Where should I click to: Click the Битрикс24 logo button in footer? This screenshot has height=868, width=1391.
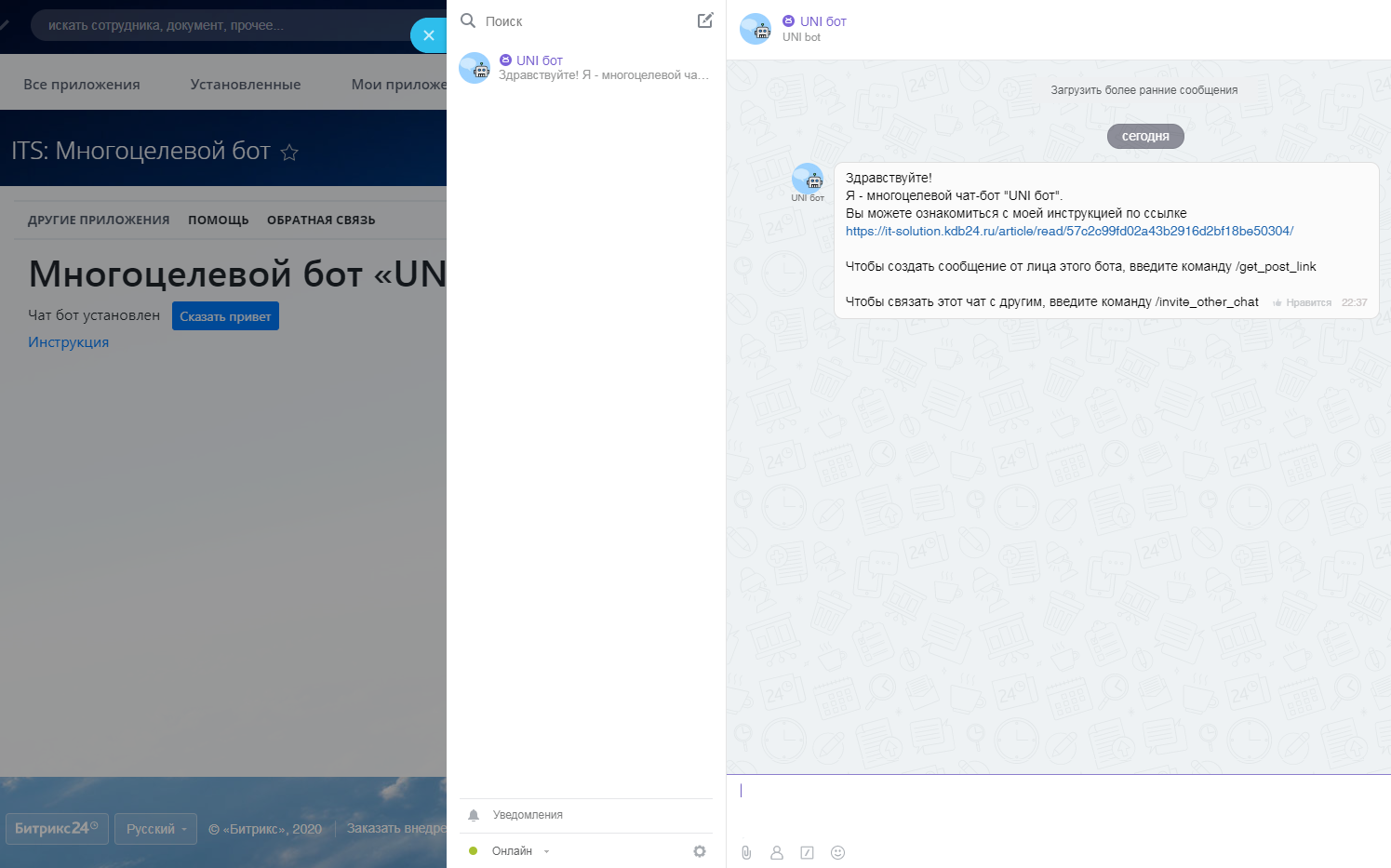[57, 829]
